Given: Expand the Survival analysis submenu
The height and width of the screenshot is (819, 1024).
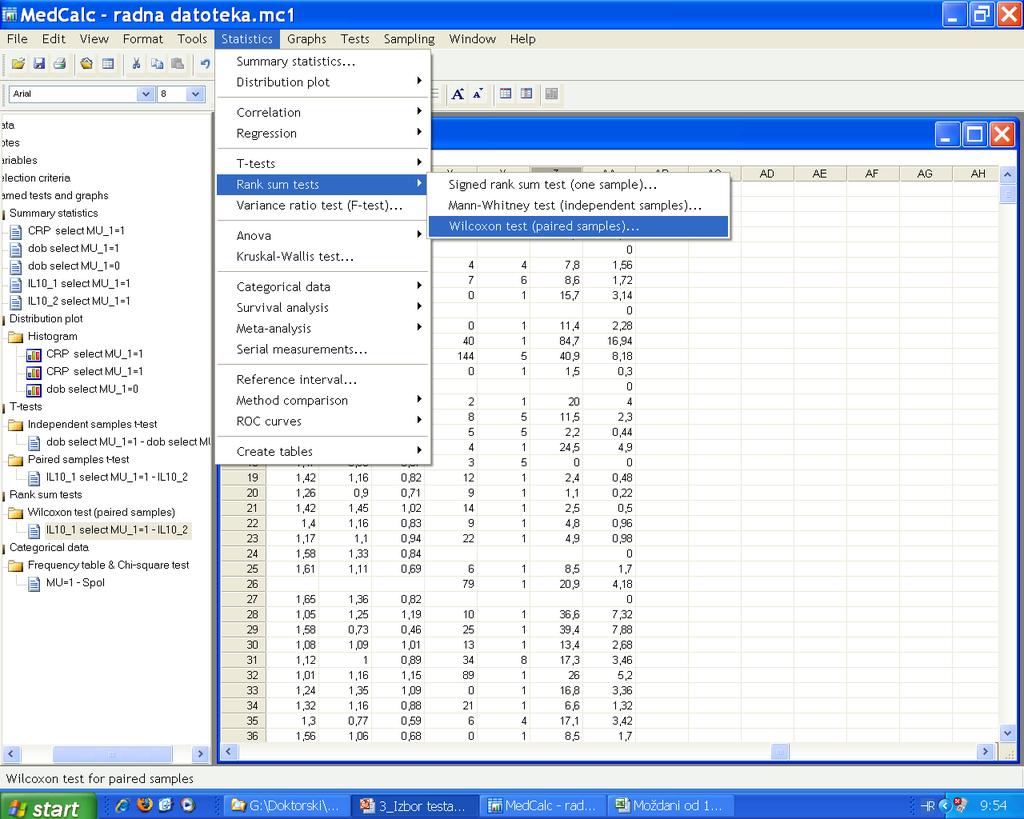Looking at the screenshot, I should tap(323, 308).
